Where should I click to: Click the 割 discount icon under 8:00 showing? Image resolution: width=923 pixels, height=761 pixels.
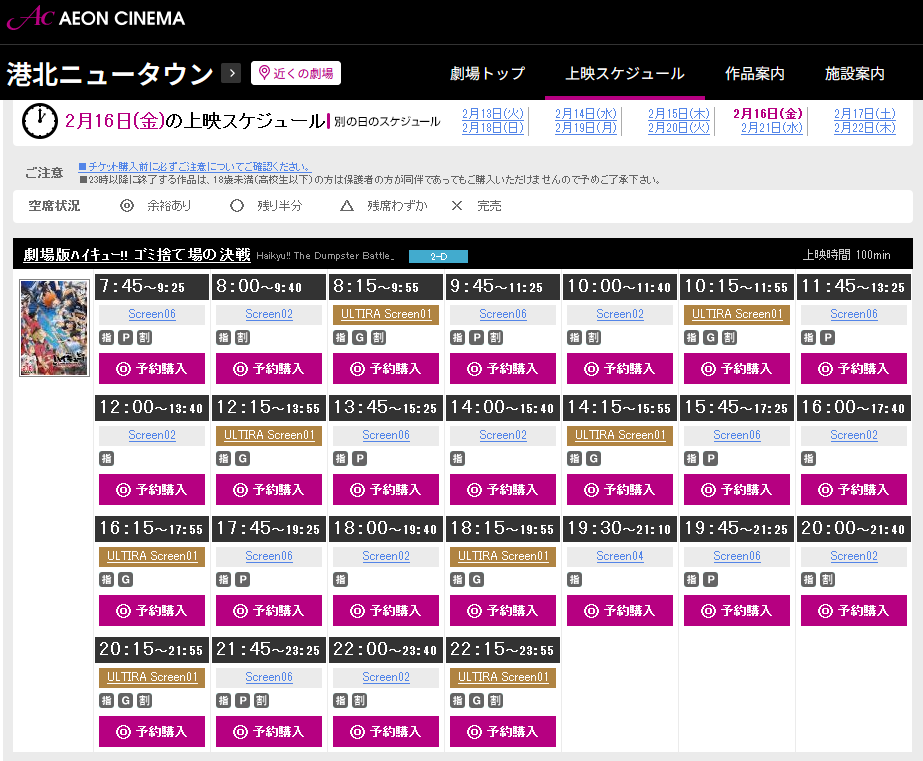[242, 338]
